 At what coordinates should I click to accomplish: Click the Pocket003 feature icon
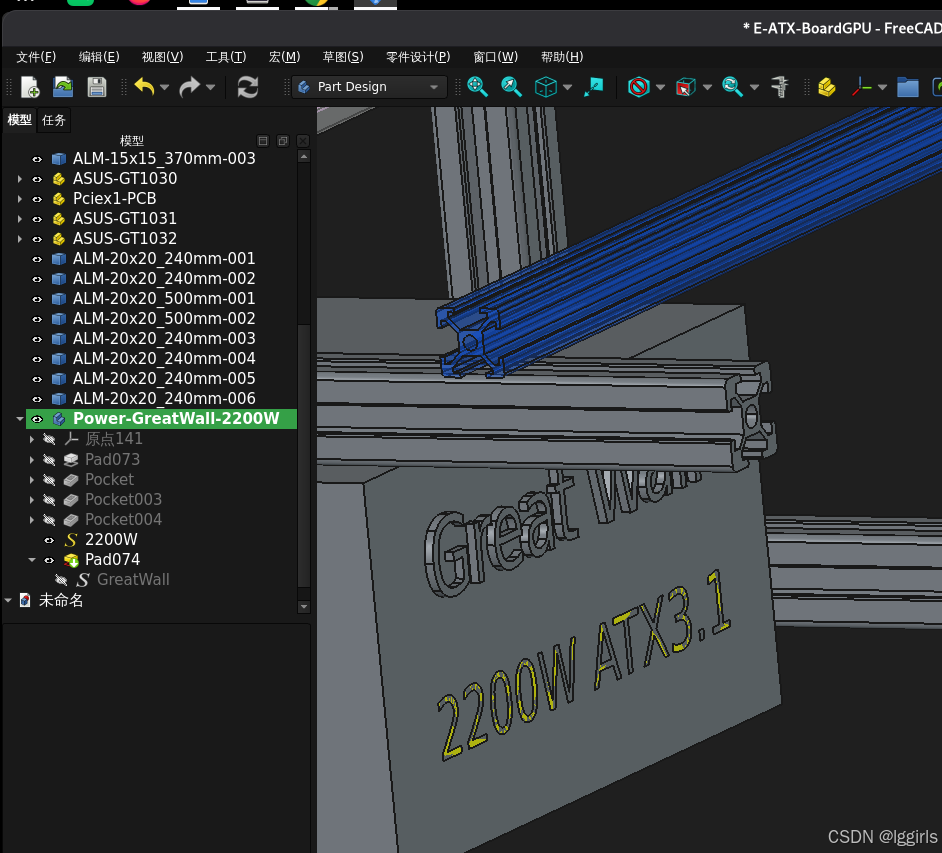point(71,500)
